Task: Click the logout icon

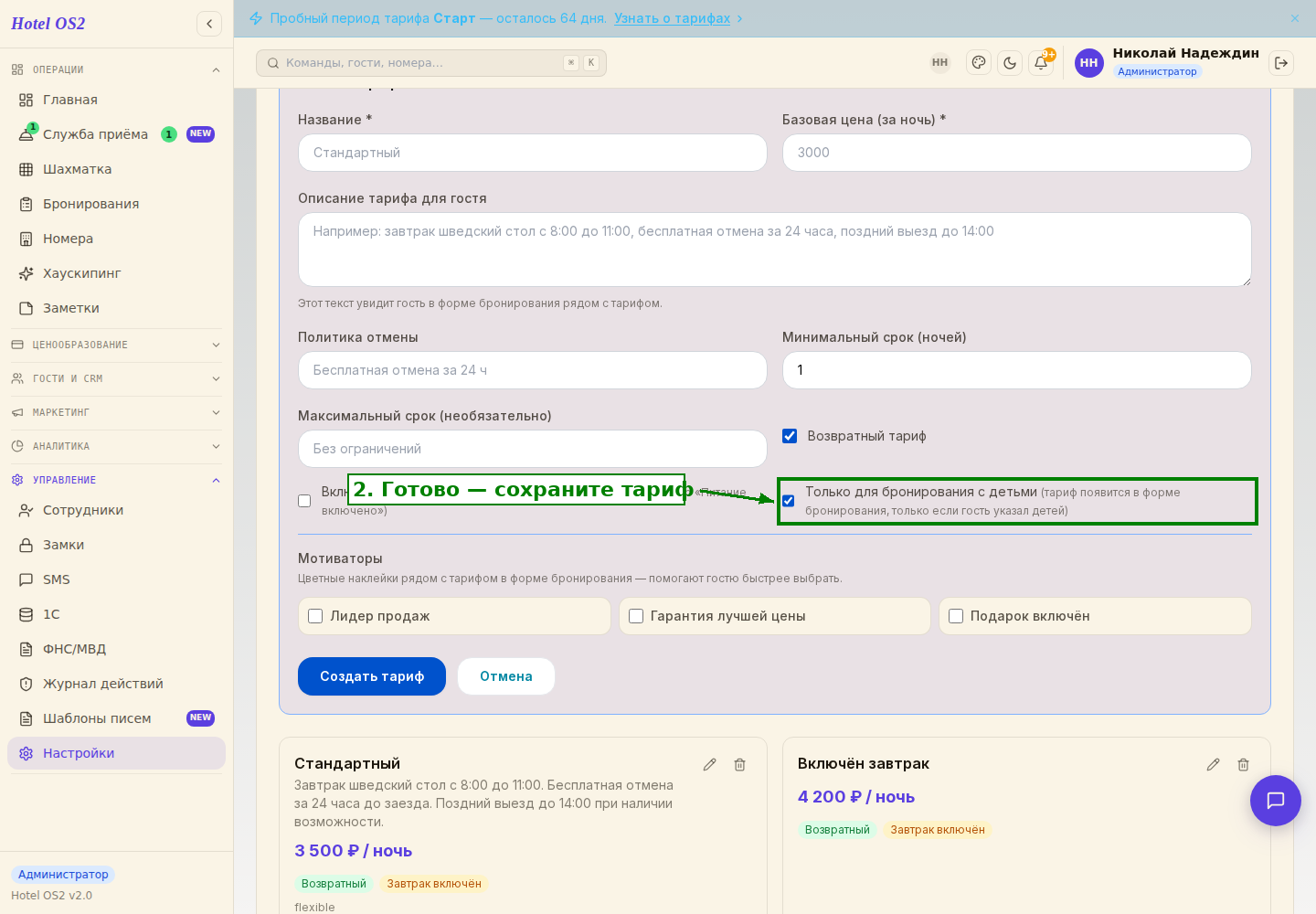Action: pos(1281,63)
